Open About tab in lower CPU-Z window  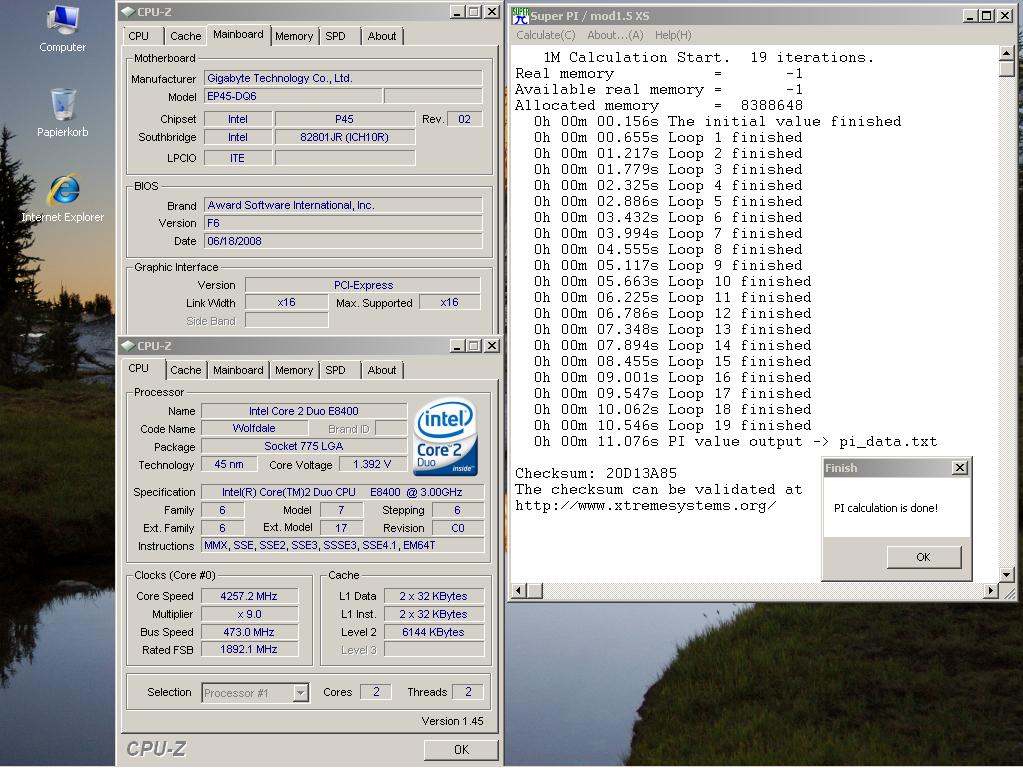[382, 371]
